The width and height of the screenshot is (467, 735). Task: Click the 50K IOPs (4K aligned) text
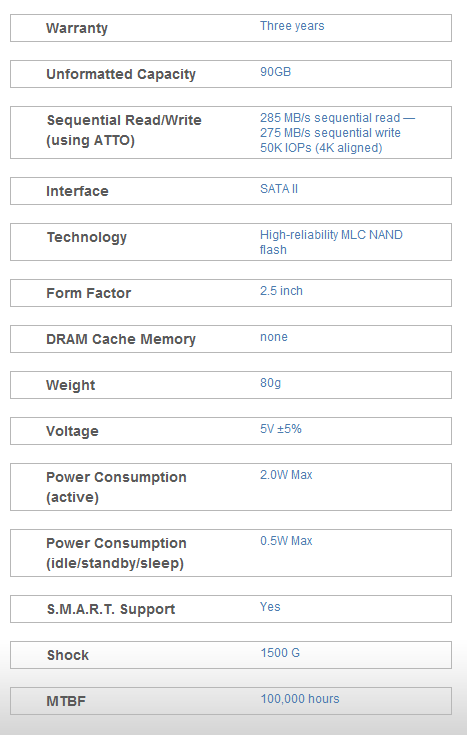(x=321, y=148)
